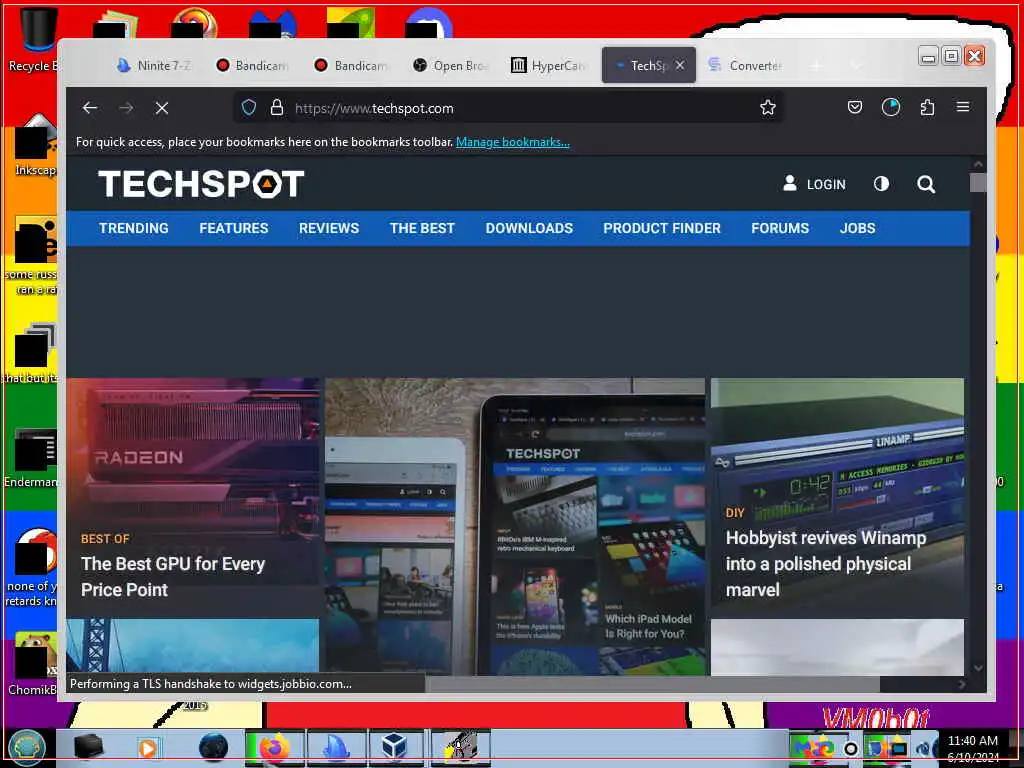
Task: Click the Manage bookmarks link
Action: [x=513, y=142]
